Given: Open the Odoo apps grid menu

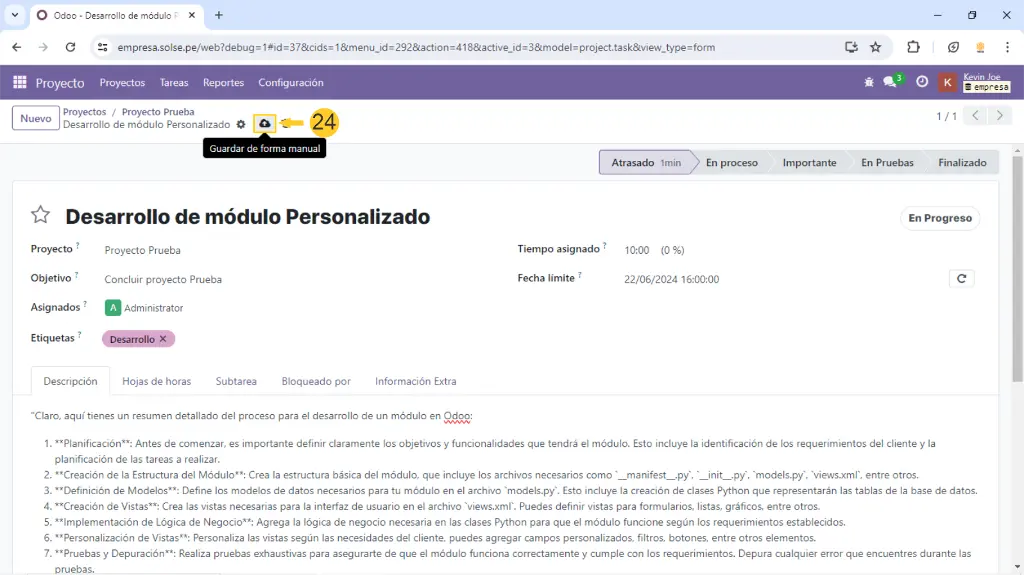Looking at the screenshot, I should point(19,83).
